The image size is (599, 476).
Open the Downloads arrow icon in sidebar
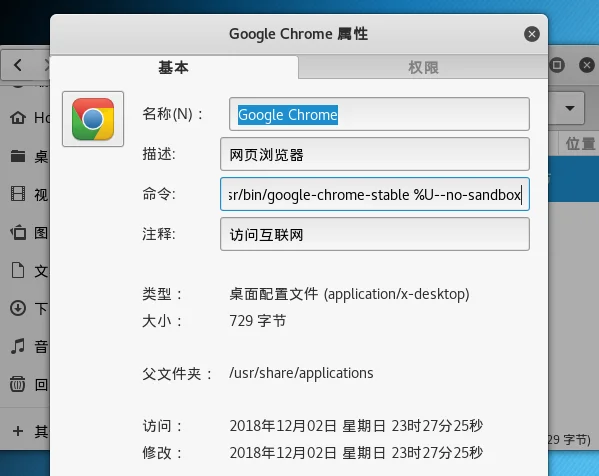[x=18, y=308]
